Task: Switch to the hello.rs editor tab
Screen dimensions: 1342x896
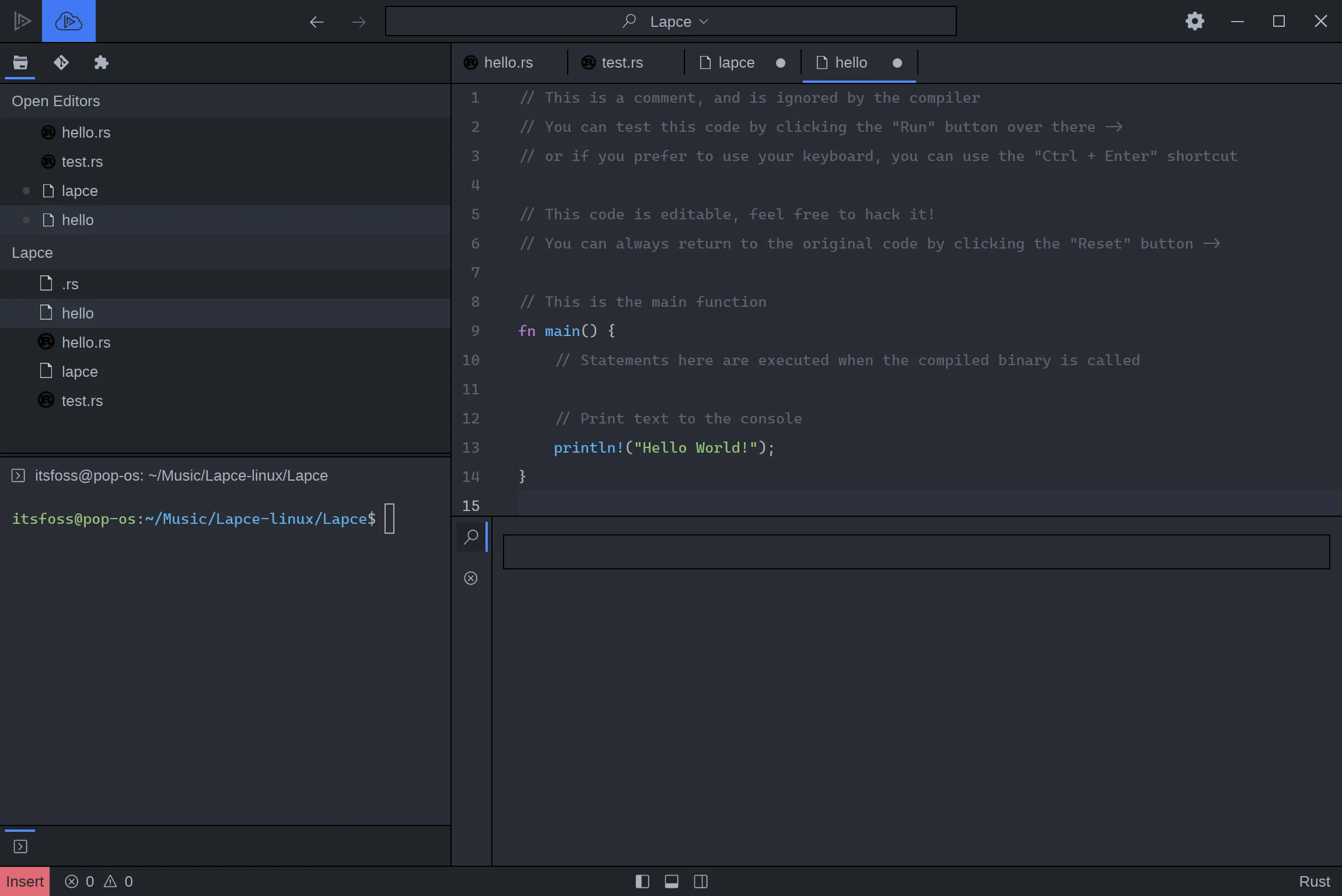Action: coord(508,62)
